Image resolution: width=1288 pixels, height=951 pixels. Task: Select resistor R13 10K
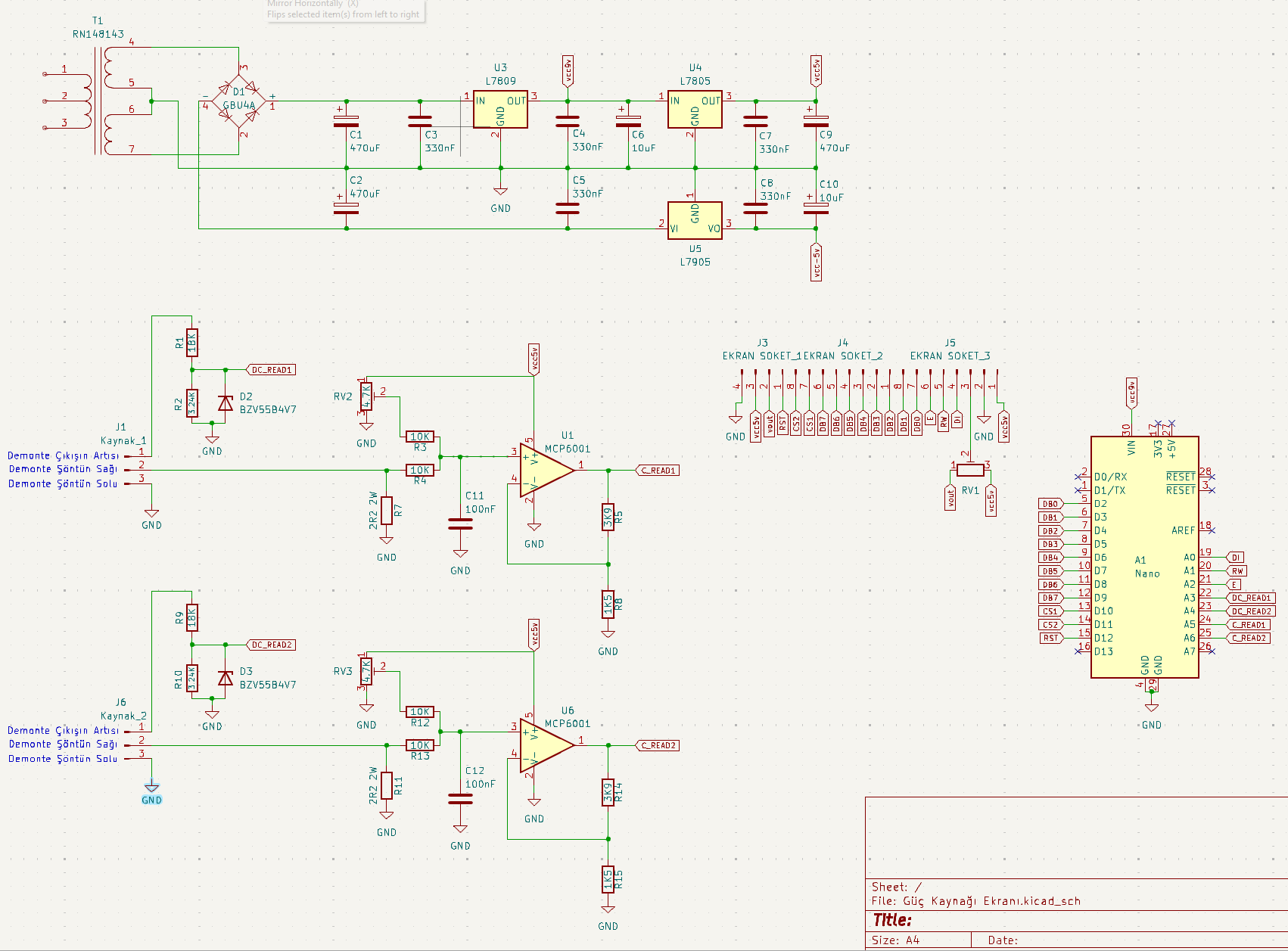[x=420, y=745]
